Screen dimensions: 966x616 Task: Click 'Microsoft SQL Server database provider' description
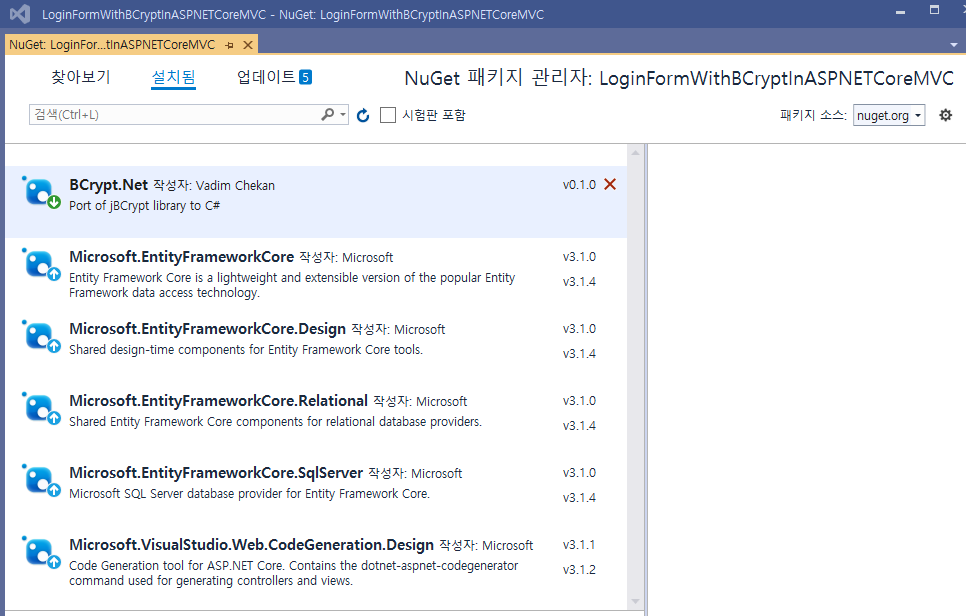click(250, 494)
